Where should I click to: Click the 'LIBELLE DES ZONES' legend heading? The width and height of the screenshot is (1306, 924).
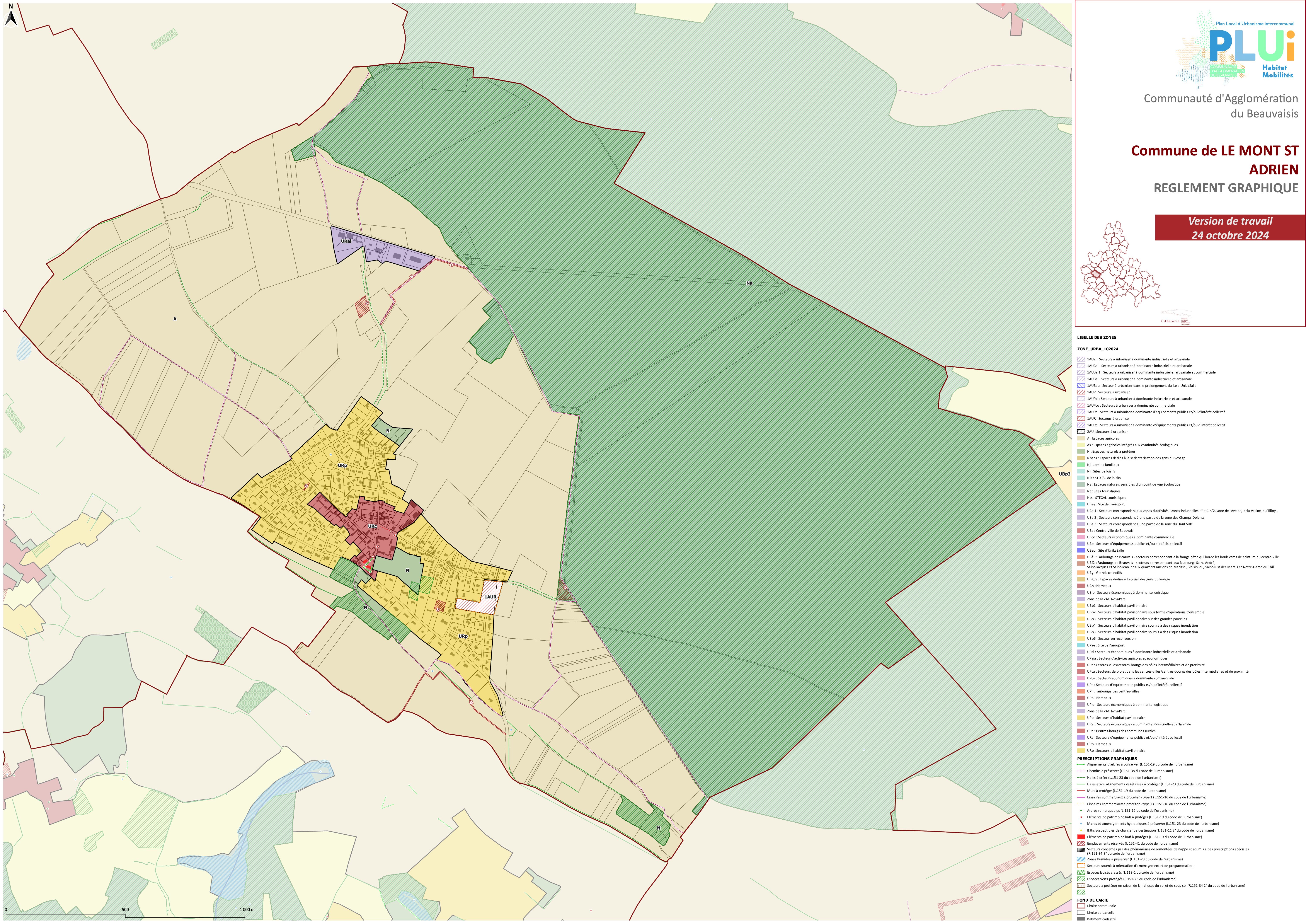click(x=1097, y=337)
